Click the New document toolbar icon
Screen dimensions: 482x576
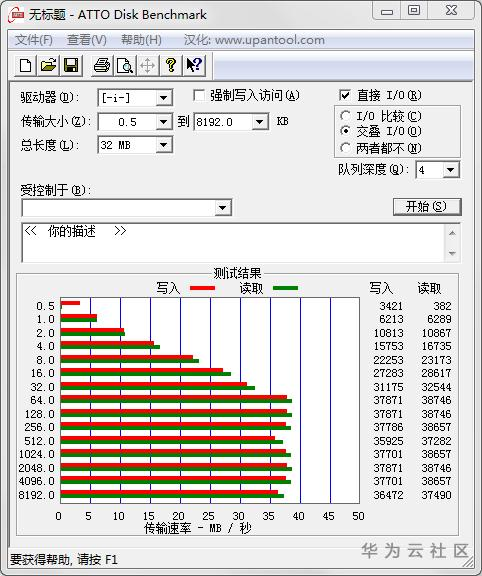25,65
